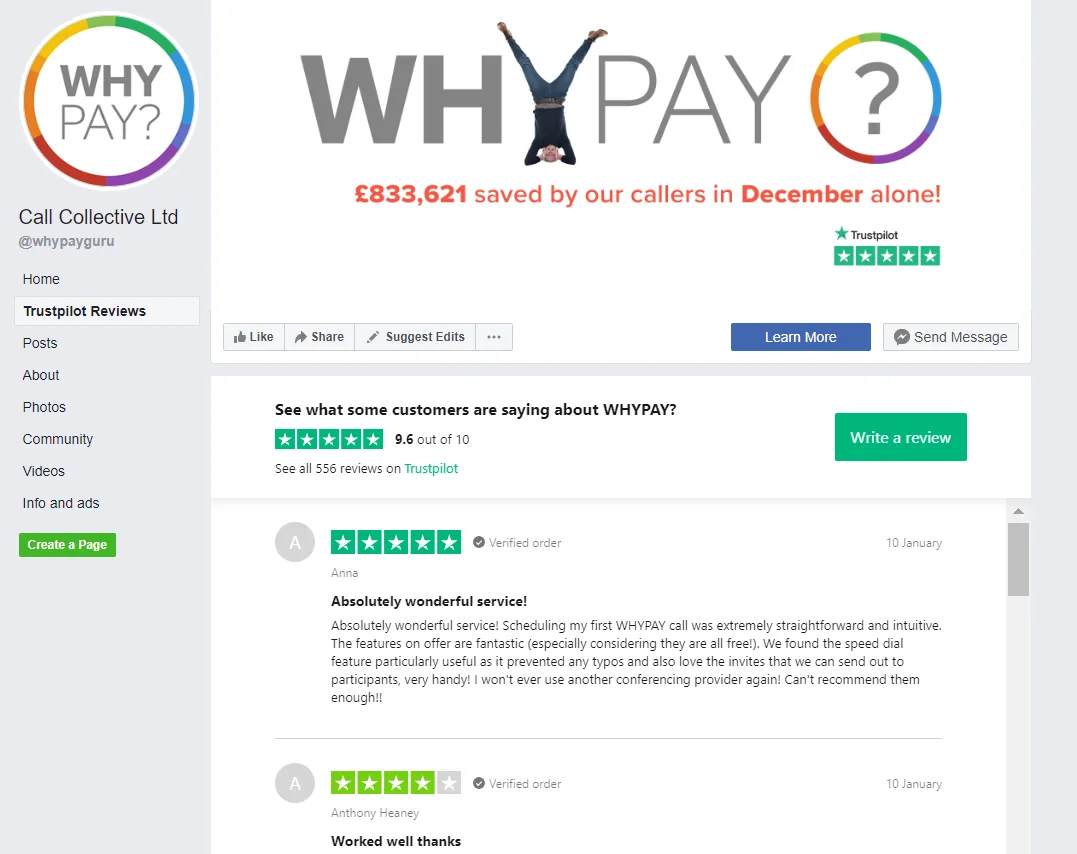
Task: Click the green Write a review button
Action: (900, 437)
